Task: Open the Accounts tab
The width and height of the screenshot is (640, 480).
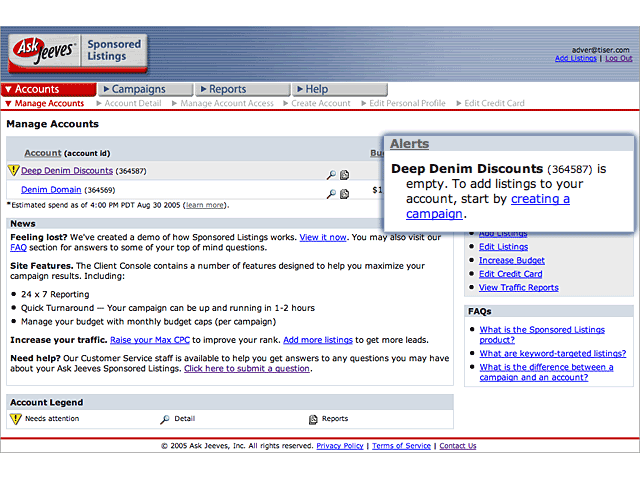Action: [49, 89]
